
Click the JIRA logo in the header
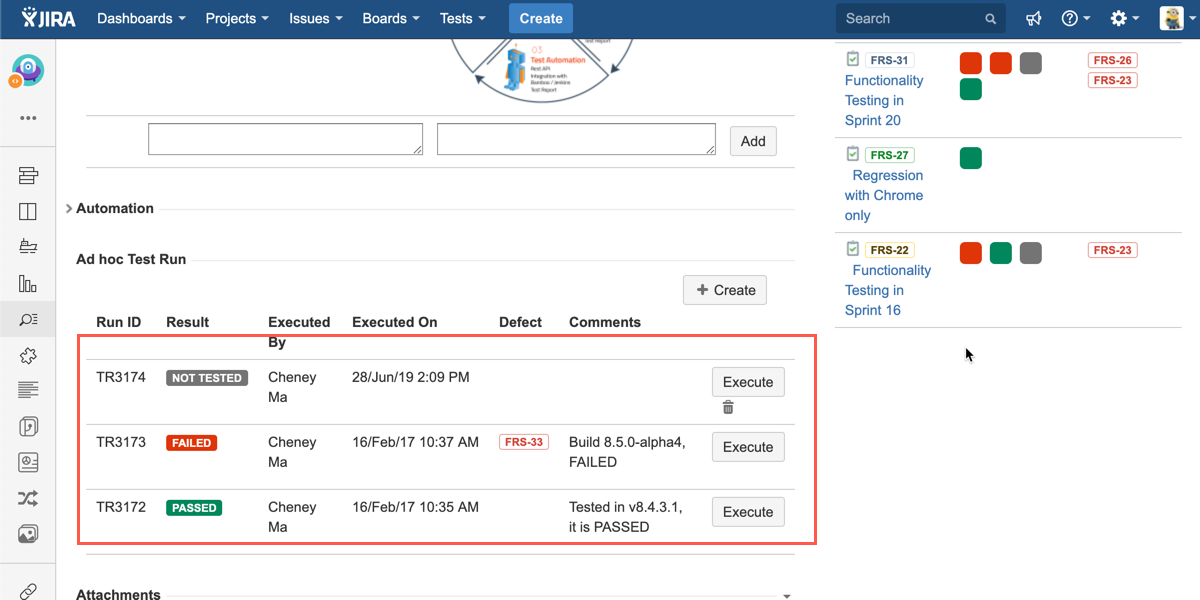click(x=49, y=19)
